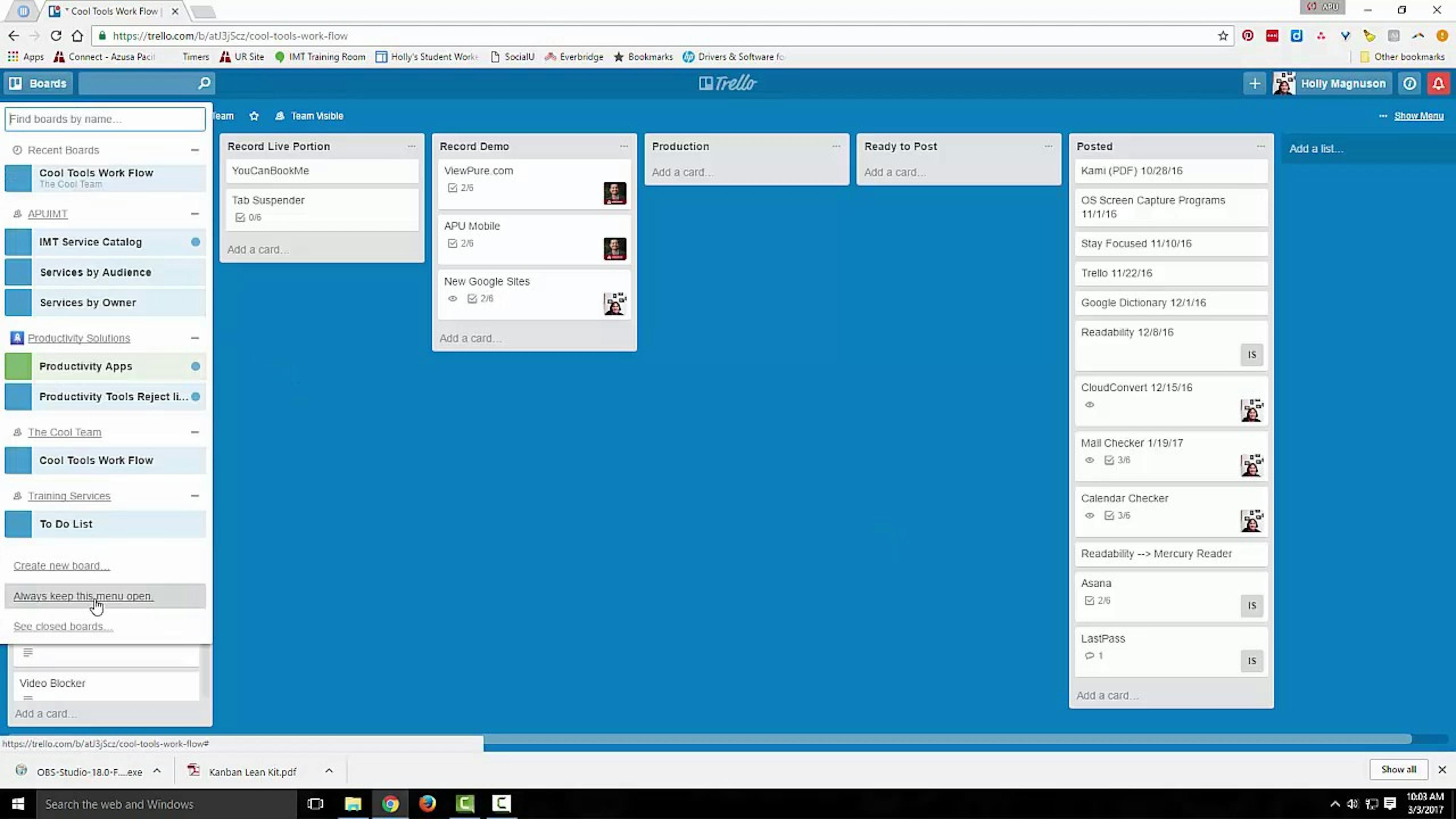This screenshot has width=1456, height=819.
Task: Click the browser reload button
Action: (56, 36)
